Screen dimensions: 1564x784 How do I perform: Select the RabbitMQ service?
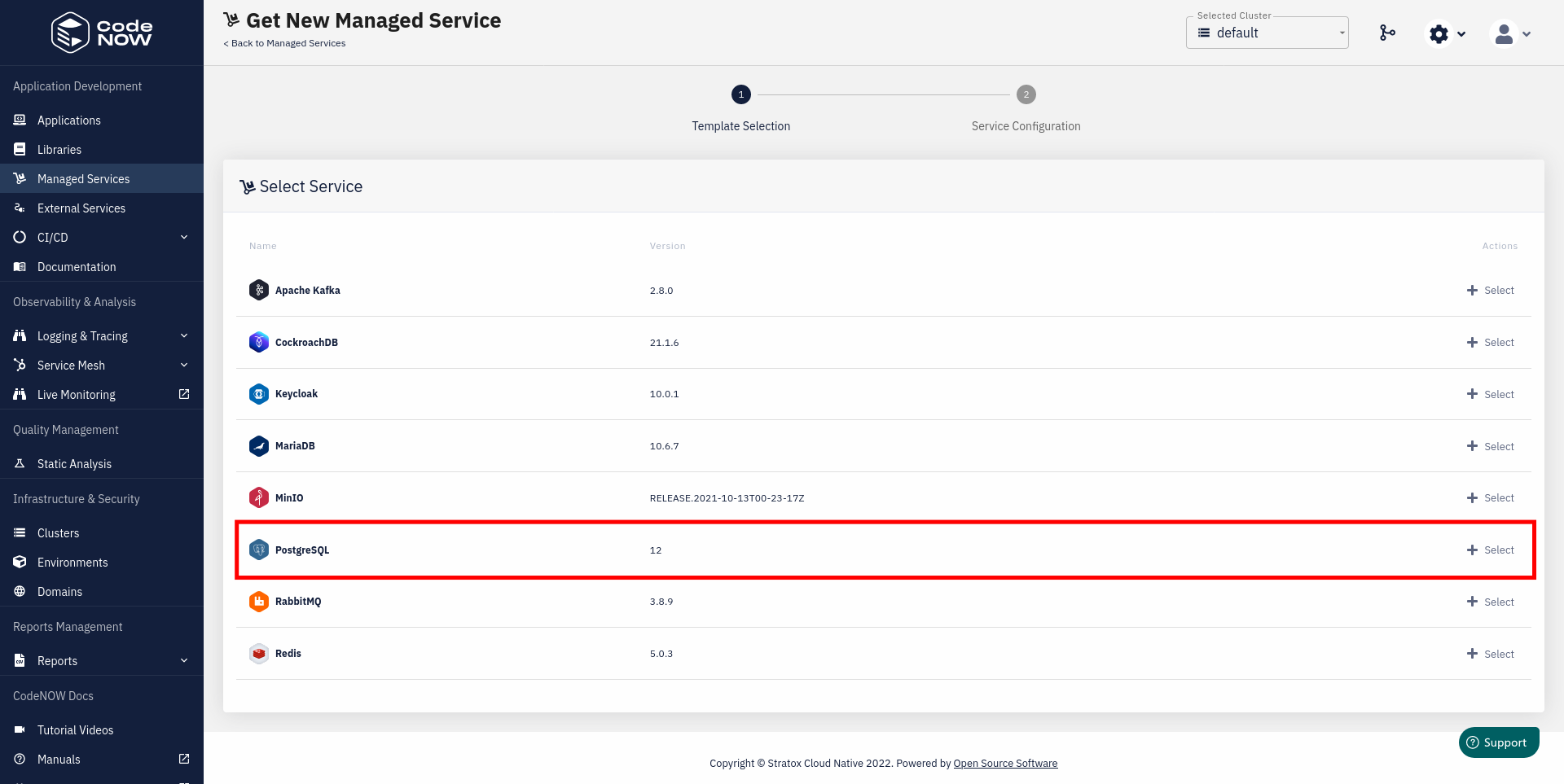[x=1491, y=602]
